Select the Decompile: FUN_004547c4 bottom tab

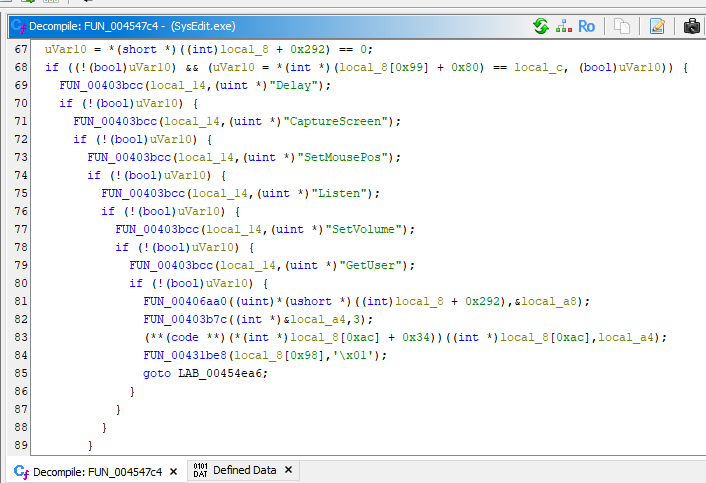pyautogui.click(x=97, y=471)
